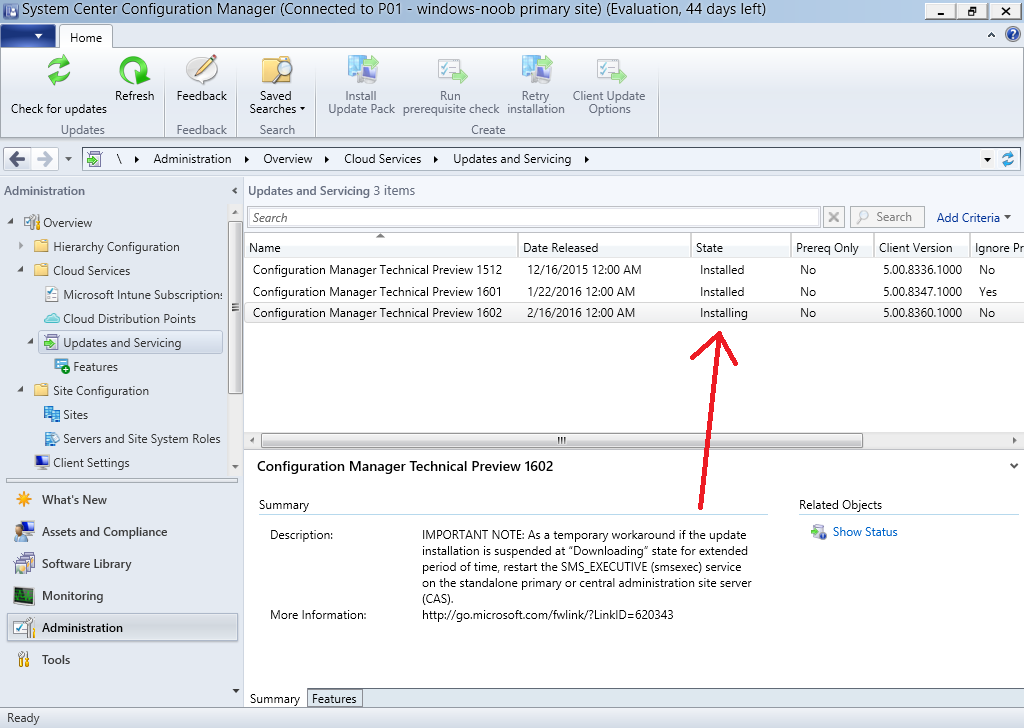
Task: Select Technical Preview 1602 row
Action: [x=633, y=313]
